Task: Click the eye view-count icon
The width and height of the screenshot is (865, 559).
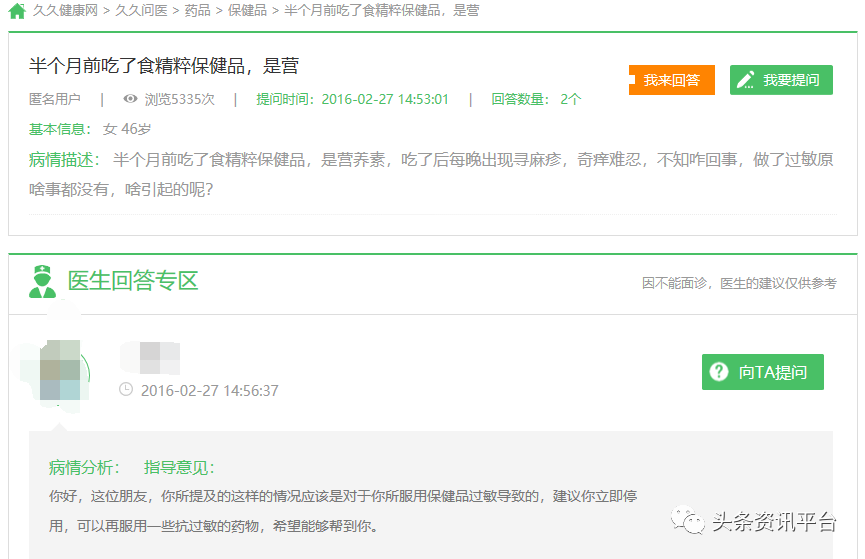Action: (x=130, y=99)
